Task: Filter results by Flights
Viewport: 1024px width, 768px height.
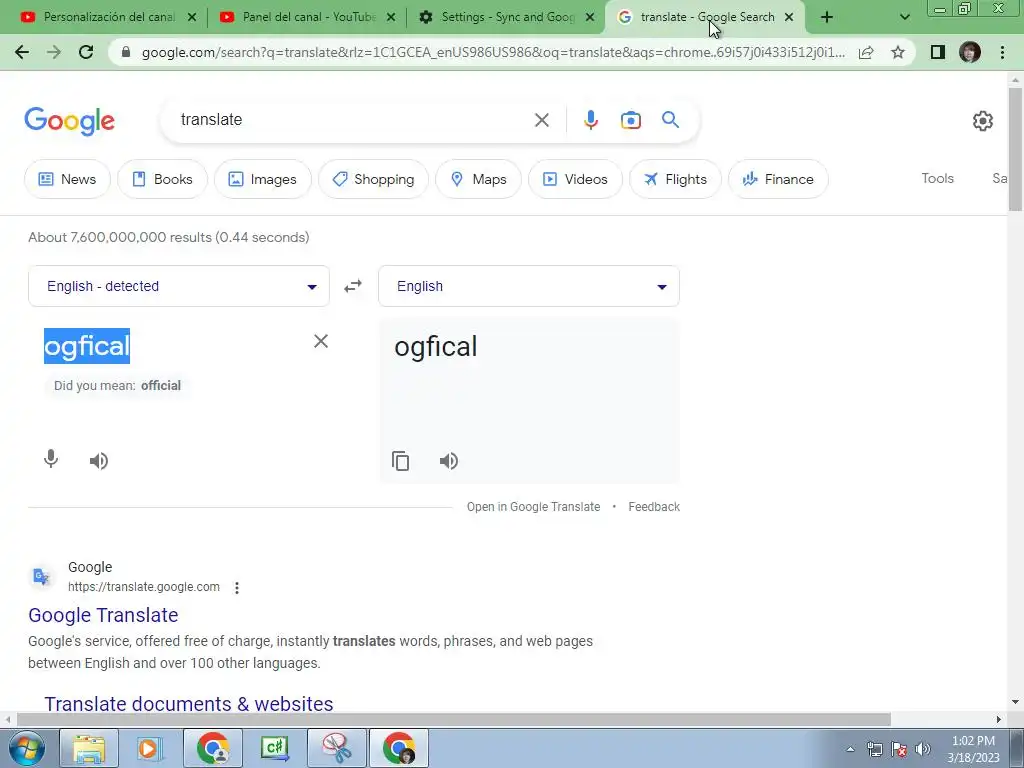Action: (x=675, y=179)
